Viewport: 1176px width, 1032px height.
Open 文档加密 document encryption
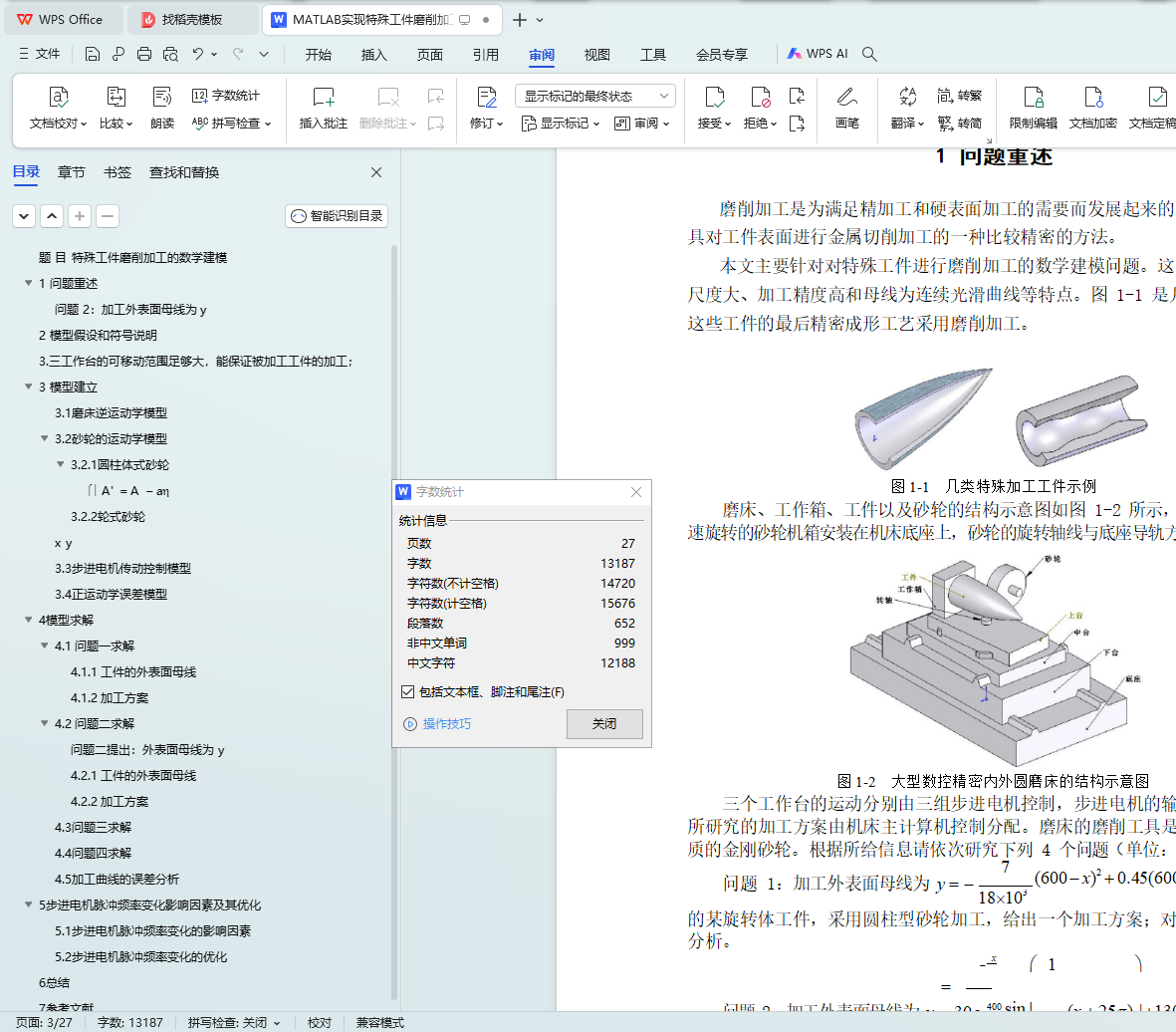coord(1092,108)
